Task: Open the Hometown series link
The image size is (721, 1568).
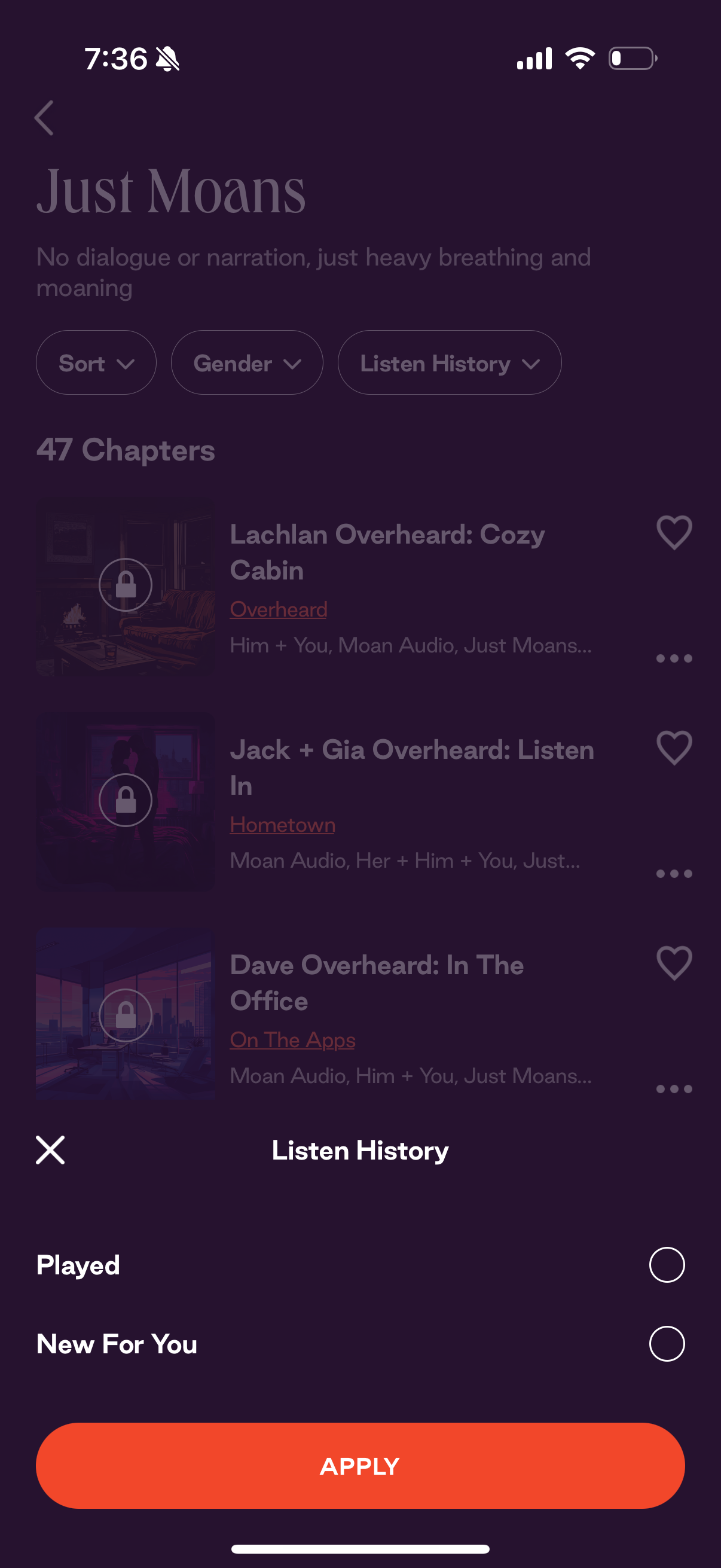Action: click(x=282, y=825)
